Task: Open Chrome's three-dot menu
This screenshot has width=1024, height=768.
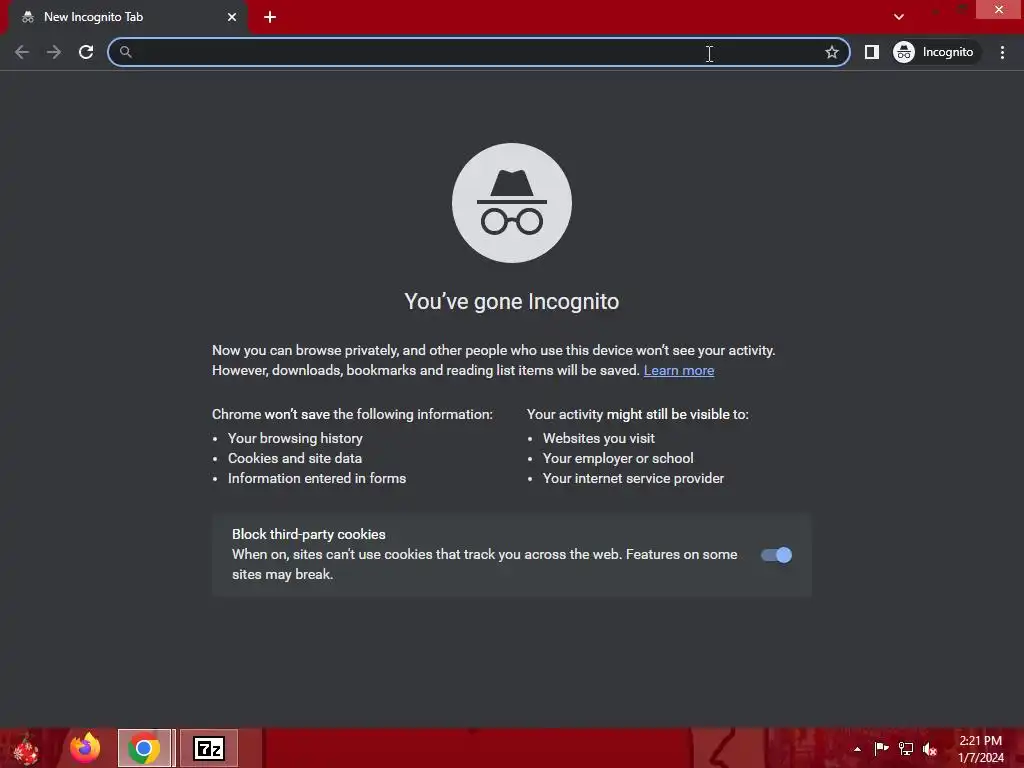Action: (1002, 52)
